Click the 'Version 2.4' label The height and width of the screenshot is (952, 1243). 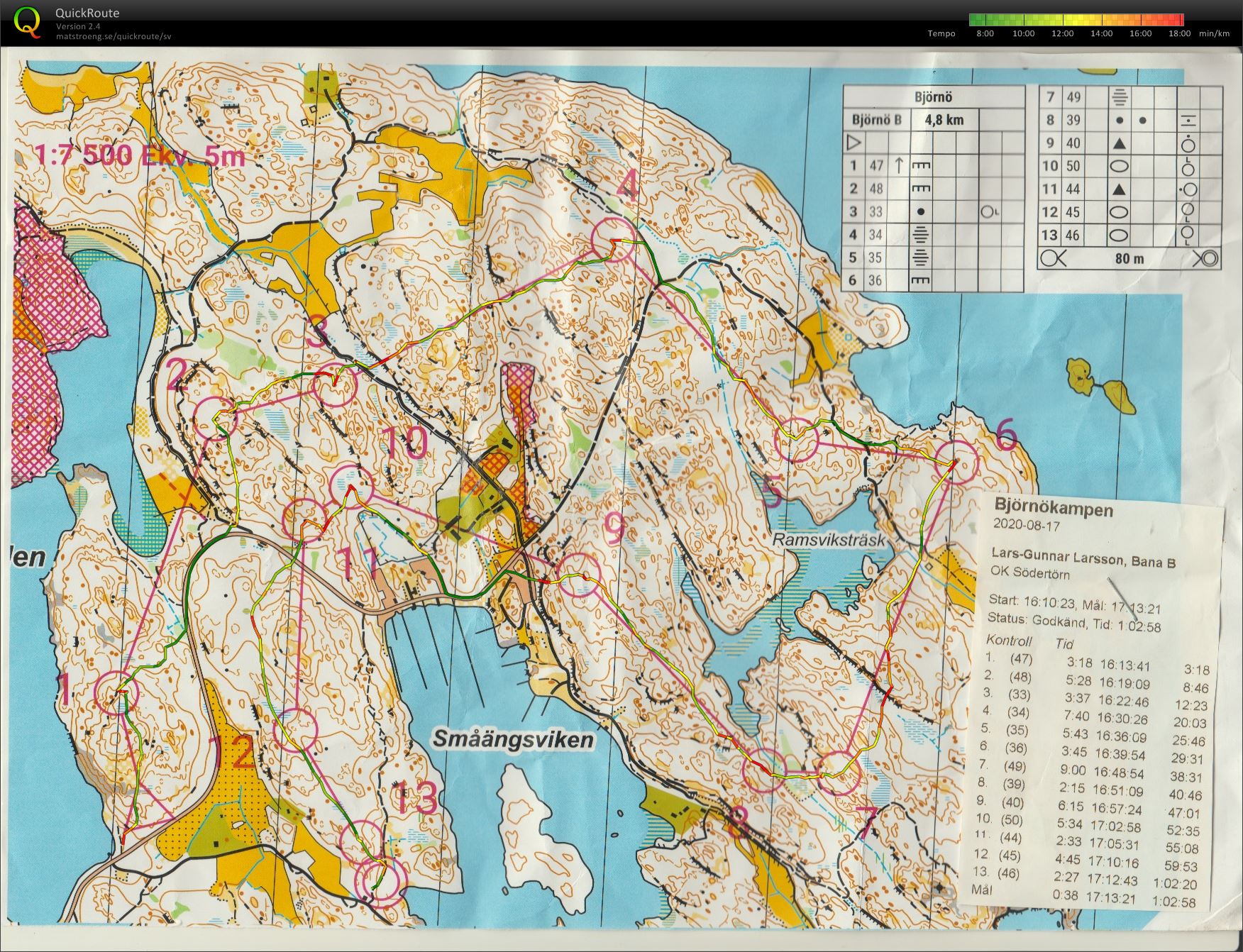click(78, 26)
